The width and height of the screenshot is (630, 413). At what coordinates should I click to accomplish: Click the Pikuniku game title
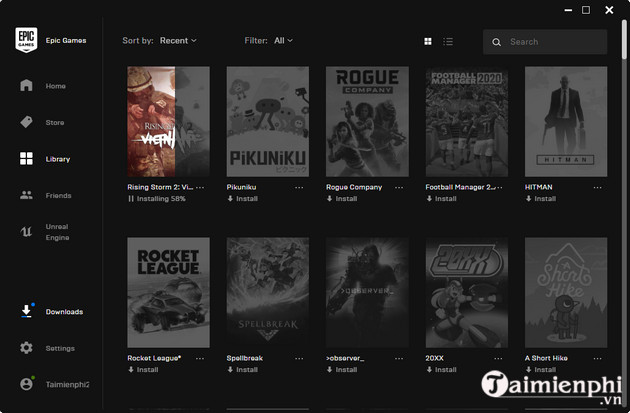click(x=241, y=187)
